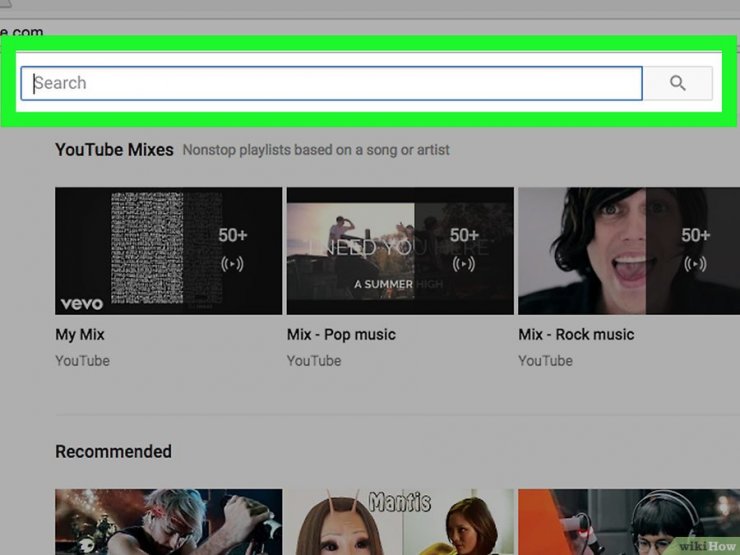Viewport: 740px width, 555px height.
Task: Click the YouTube Mixes section heading
Action: tap(114, 150)
